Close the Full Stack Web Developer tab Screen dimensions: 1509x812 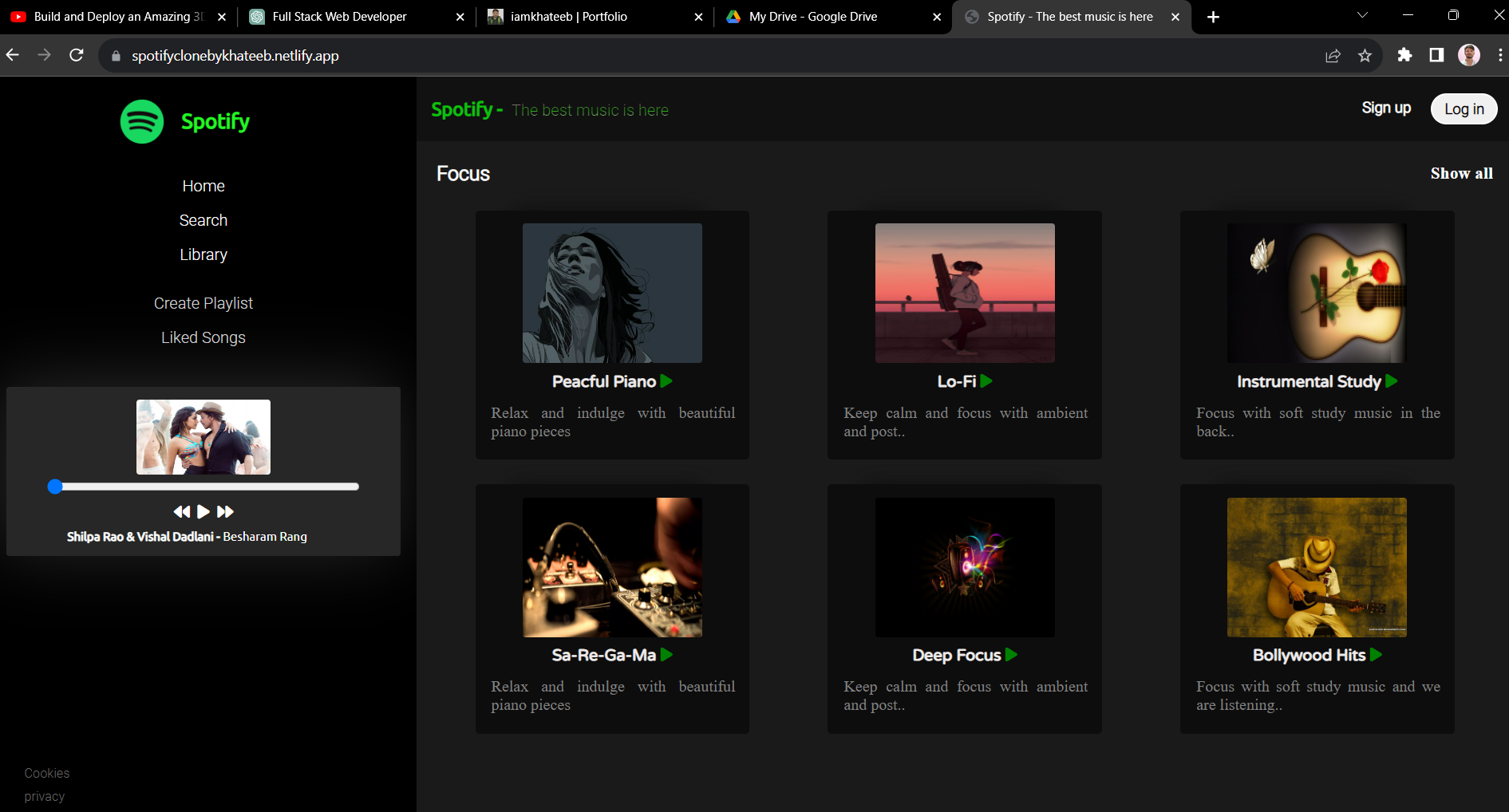click(x=460, y=17)
